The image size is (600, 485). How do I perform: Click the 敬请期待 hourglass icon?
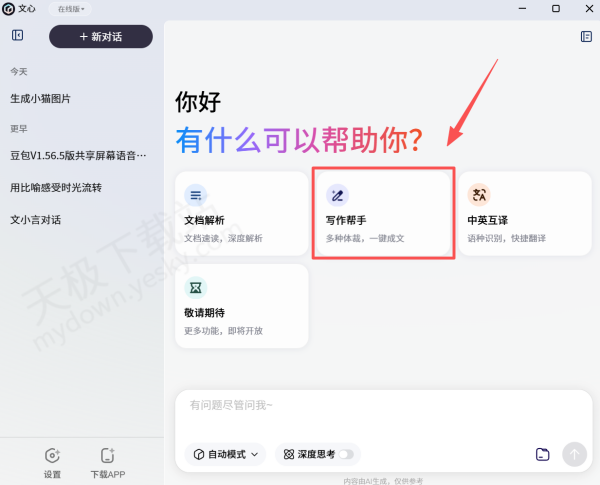(x=196, y=287)
